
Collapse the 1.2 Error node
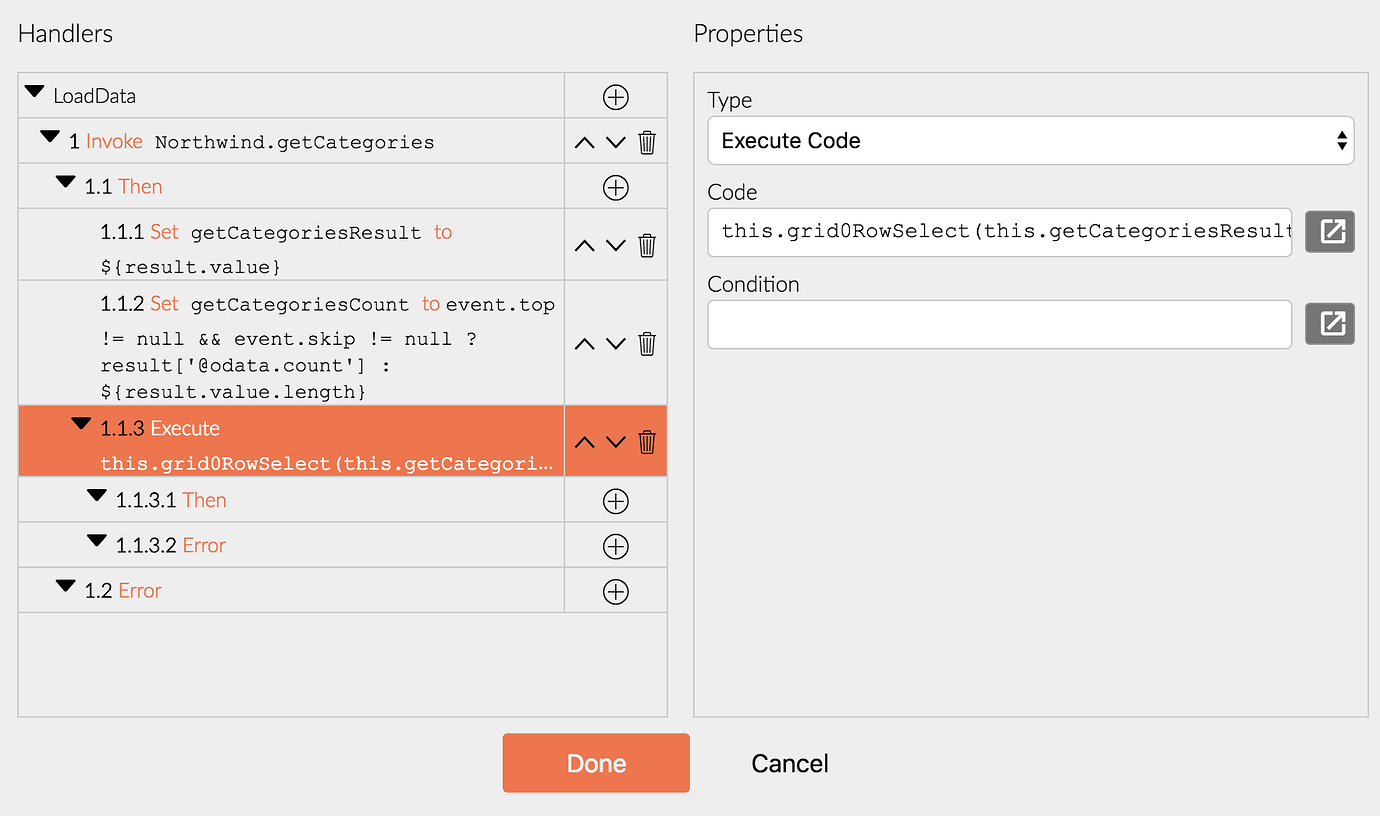click(66, 586)
